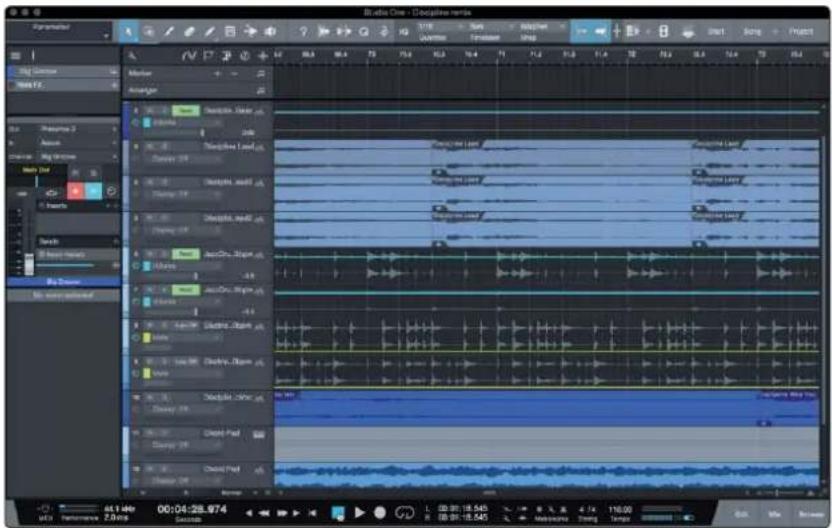Toggle the red Record arm in inspector
This screenshot has width=832, height=528.
pyautogui.click(x=75, y=191)
